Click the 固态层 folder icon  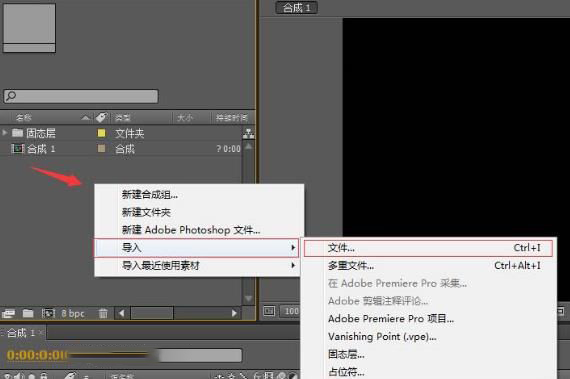17,133
